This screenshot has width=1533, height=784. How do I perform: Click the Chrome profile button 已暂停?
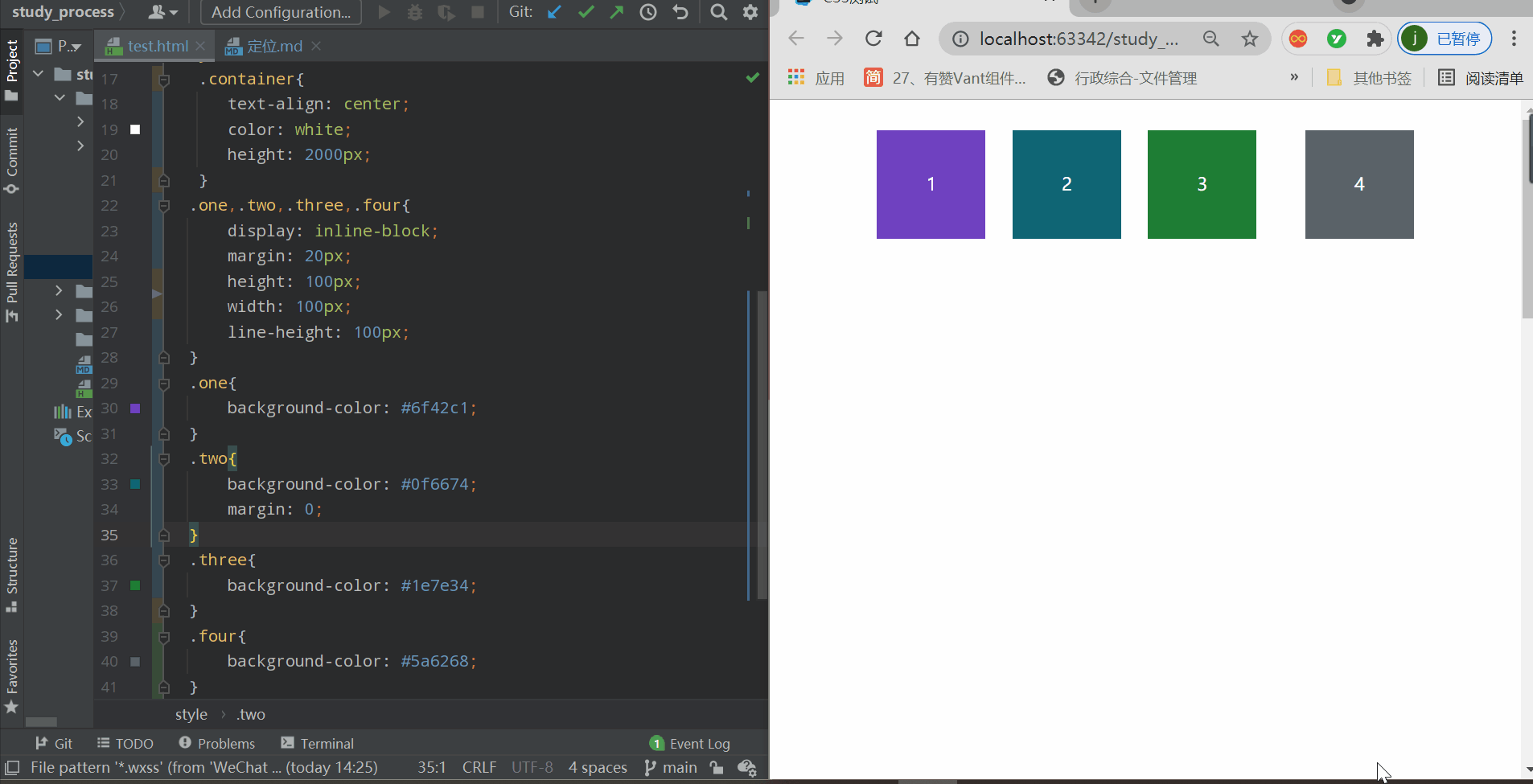point(1445,39)
